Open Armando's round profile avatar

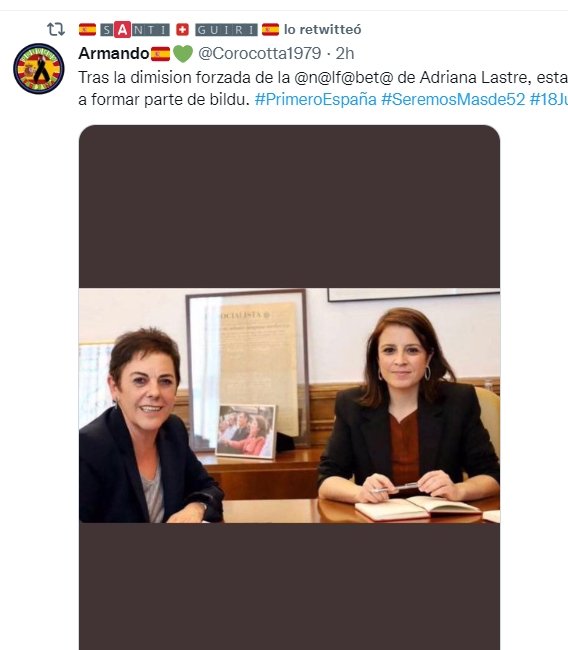pyautogui.click(x=39, y=69)
